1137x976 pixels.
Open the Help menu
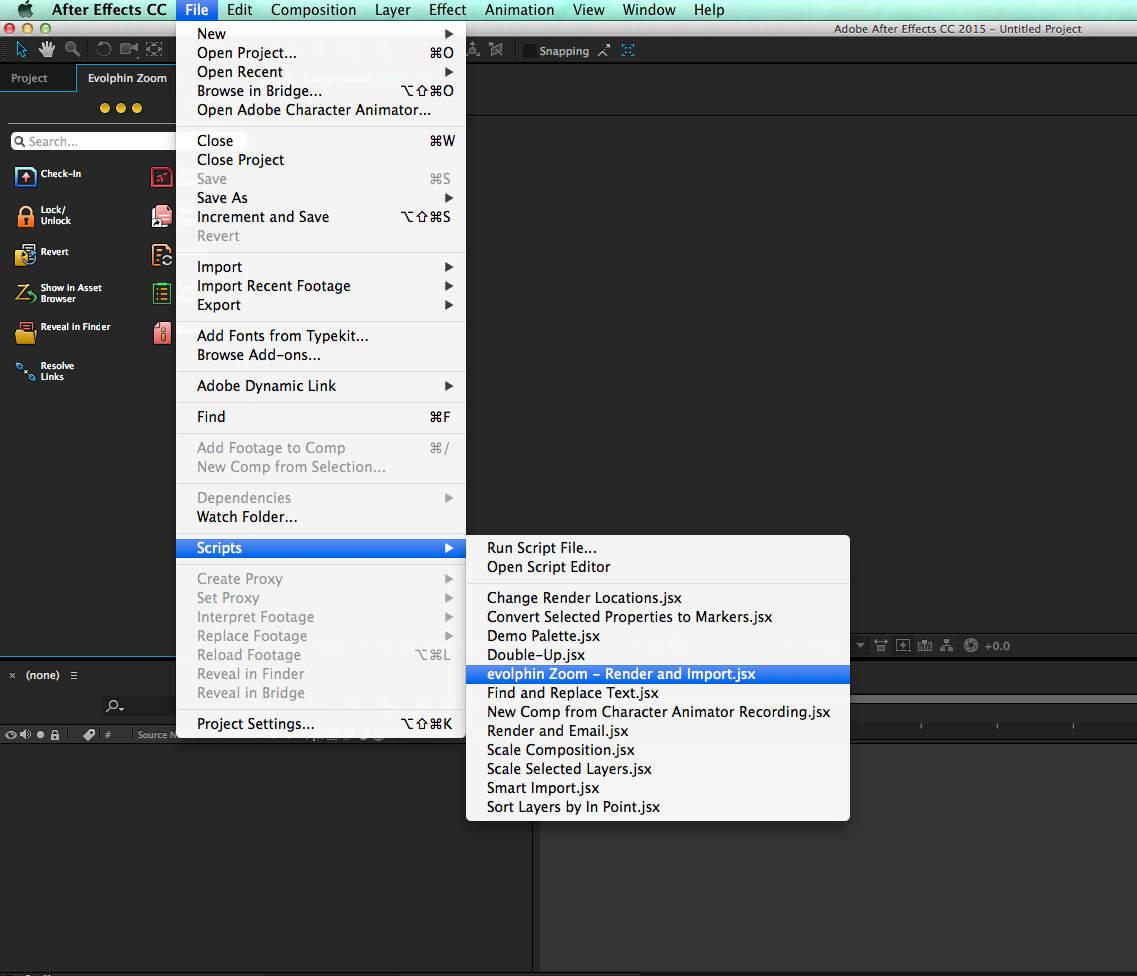point(708,10)
